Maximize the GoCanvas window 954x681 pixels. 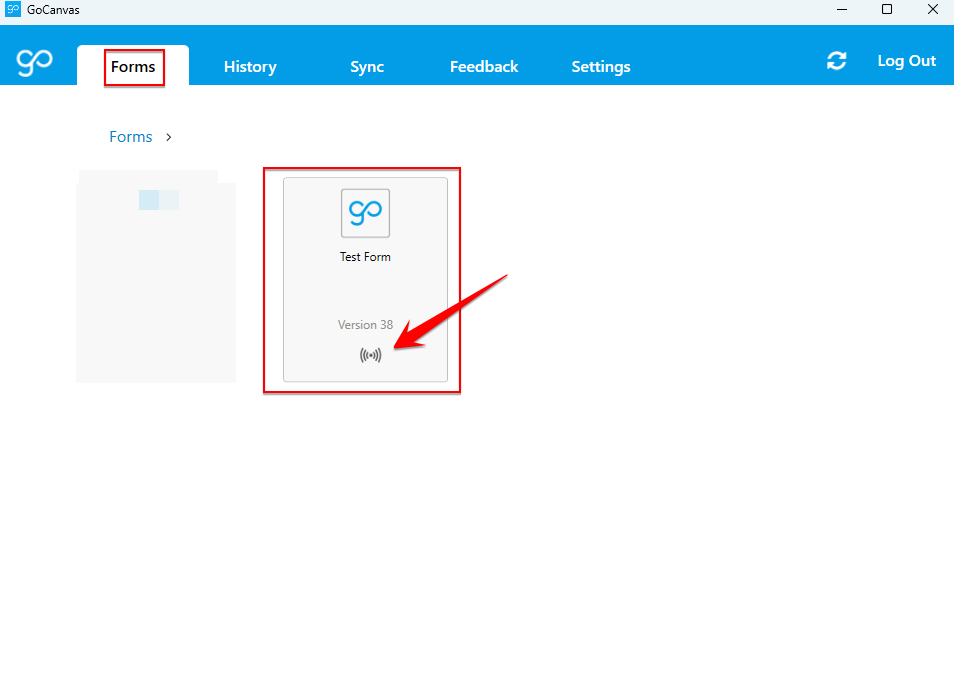click(887, 10)
